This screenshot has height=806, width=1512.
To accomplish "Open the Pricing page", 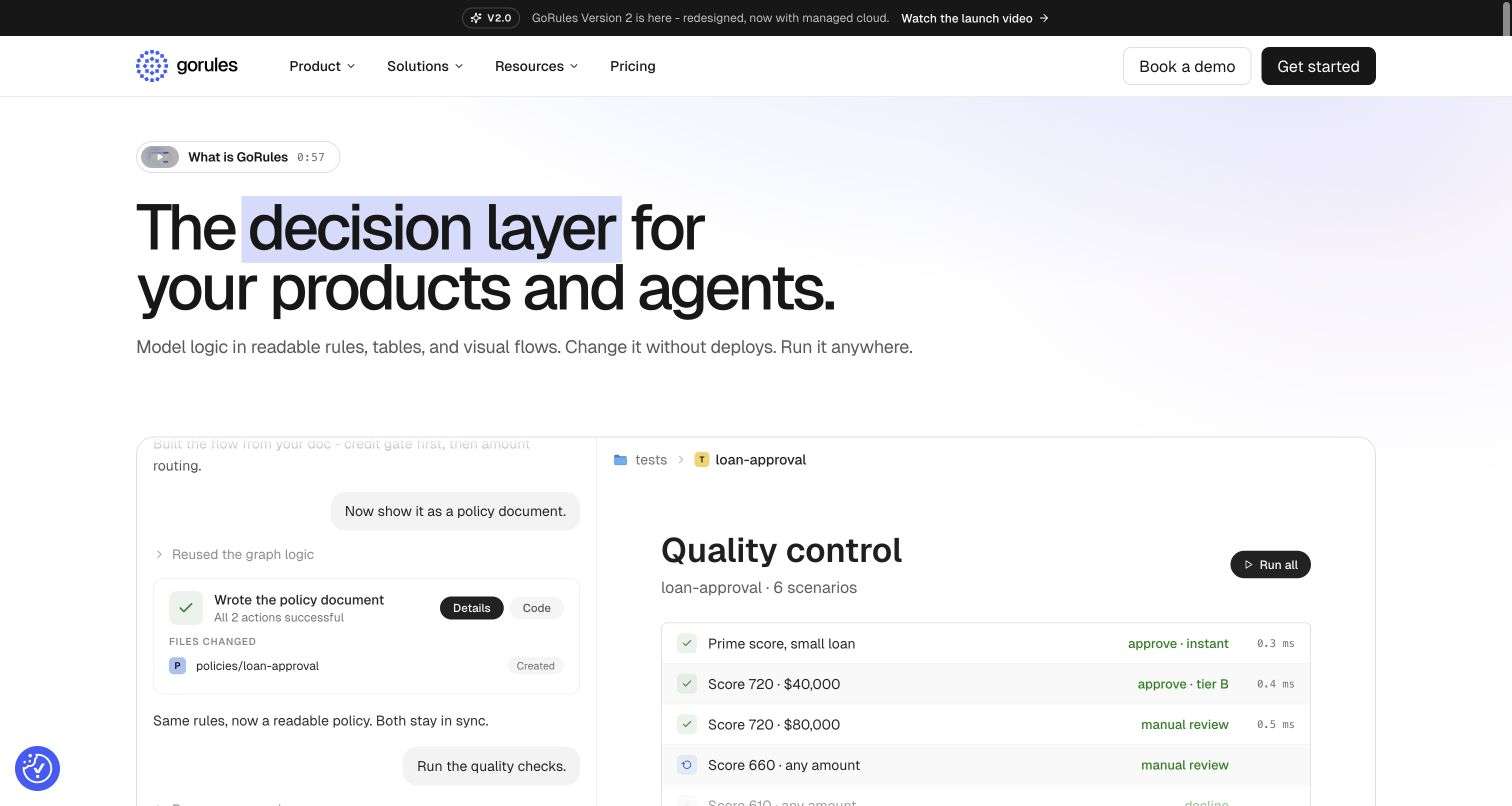I will click(x=633, y=66).
